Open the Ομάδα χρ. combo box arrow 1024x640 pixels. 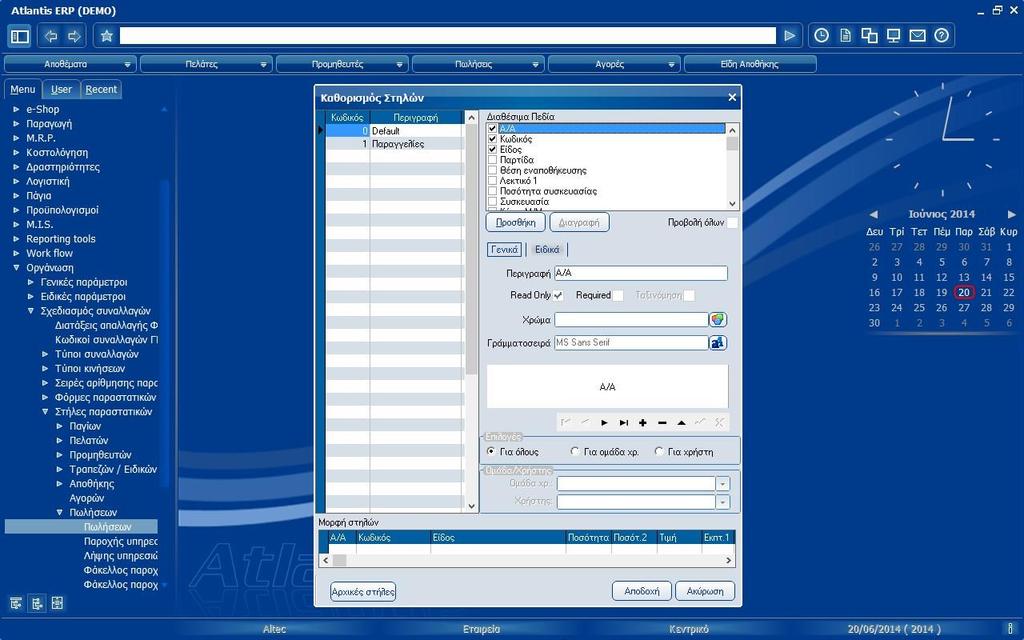(x=722, y=484)
